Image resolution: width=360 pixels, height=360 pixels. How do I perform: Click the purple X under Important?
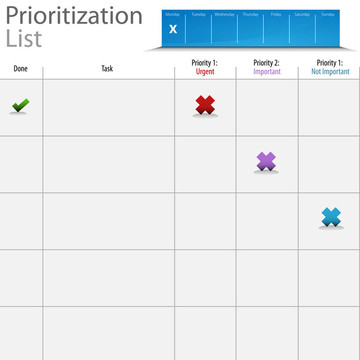point(266,161)
